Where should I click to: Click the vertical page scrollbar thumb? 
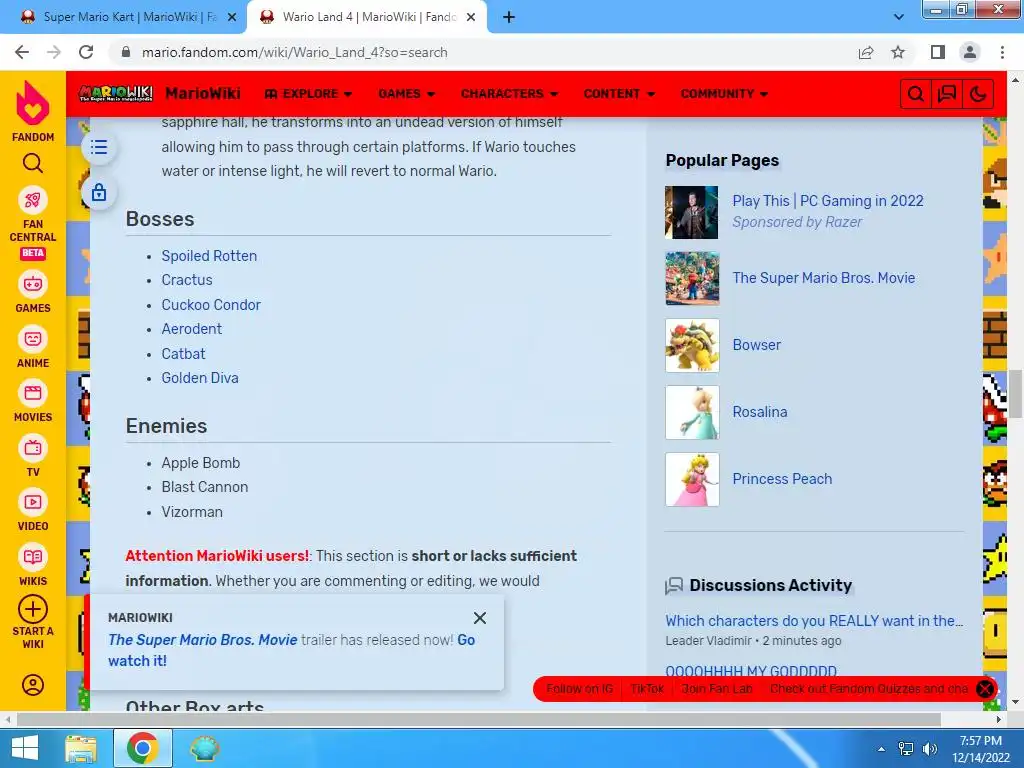tap(1015, 393)
